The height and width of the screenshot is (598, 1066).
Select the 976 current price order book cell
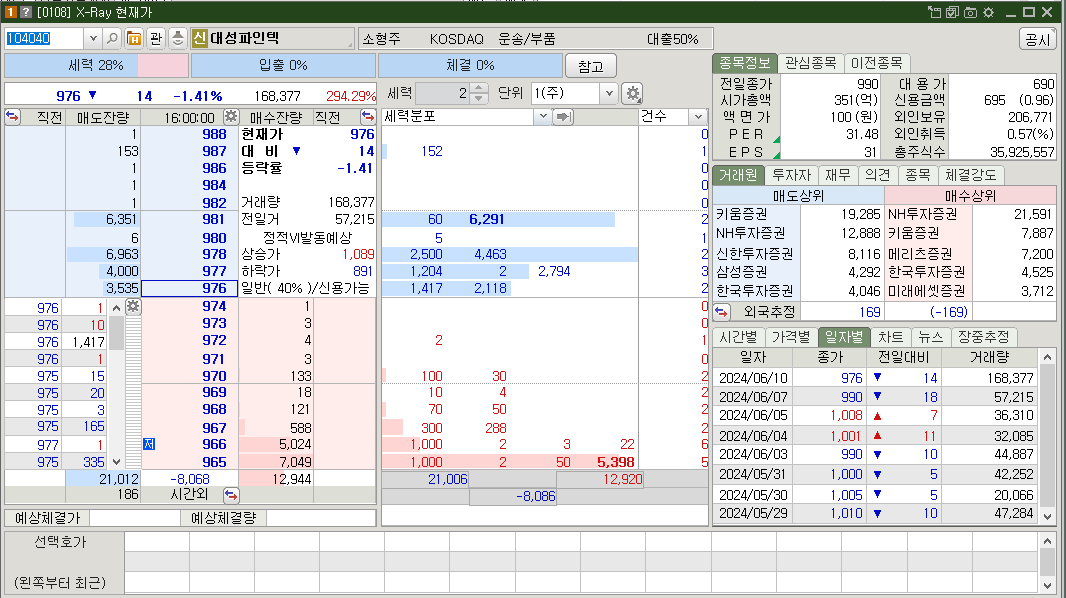pos(190,288)
